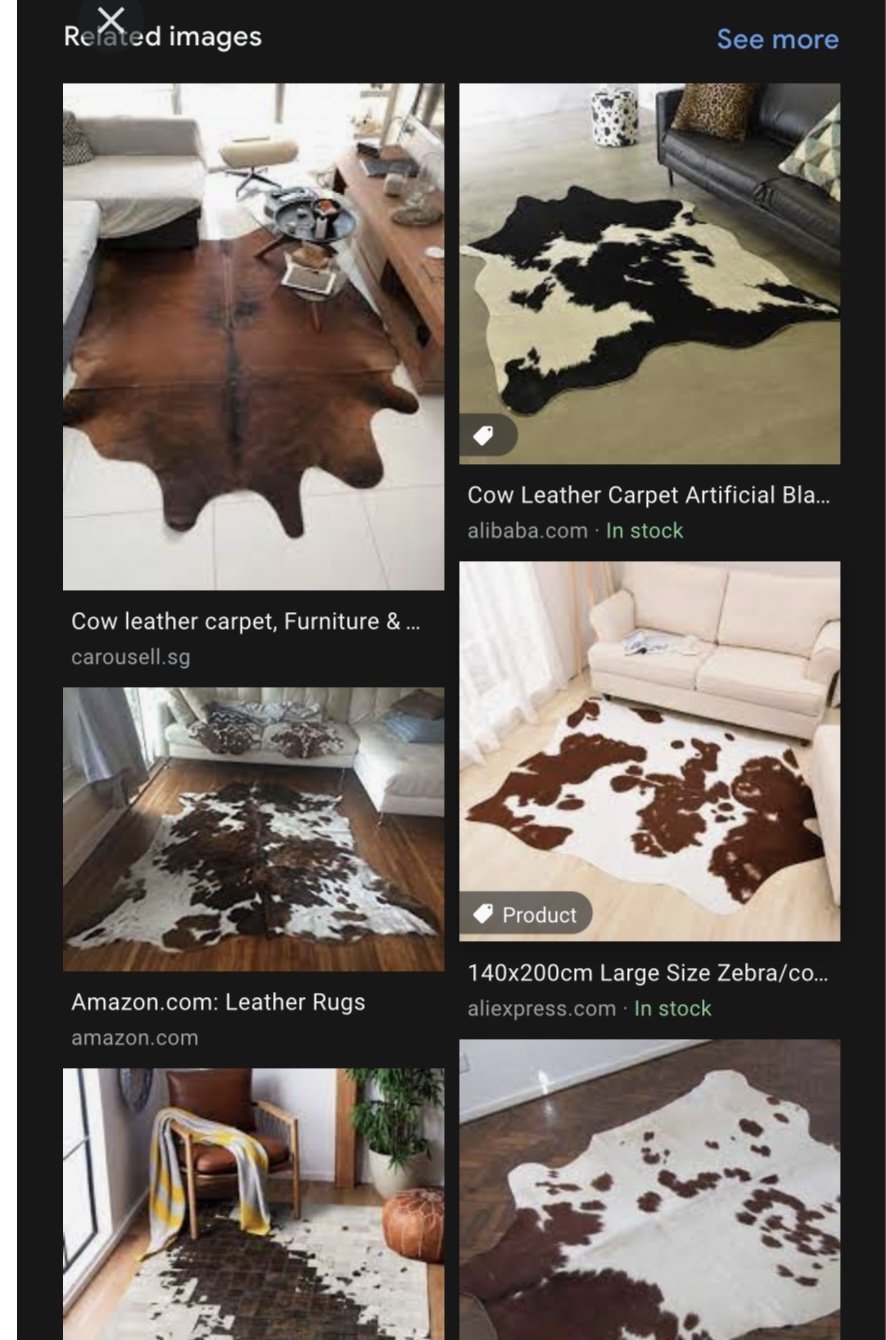The height and width of the screenshot is (1340, 886).
Task: Visit the amazon.com source link
Action: [x=134, y=1038]
